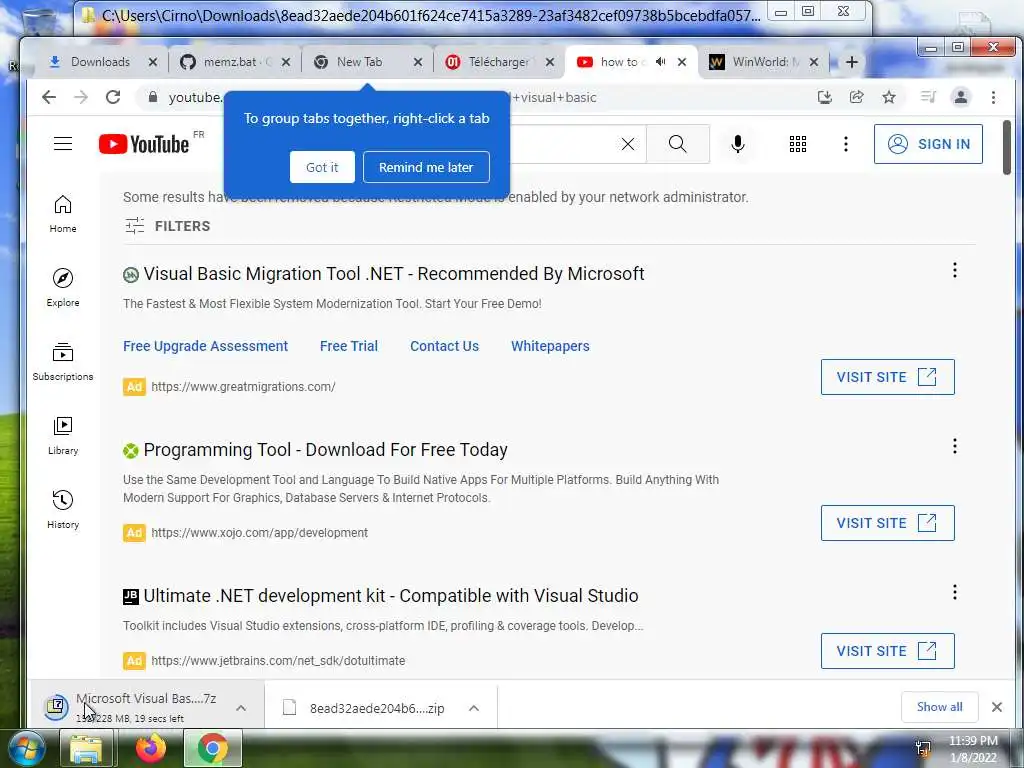The width and height of the screenshot is (1024, 768).
Task: Open Ultimate .NET development kit title
Action: [x=391, y=596]
